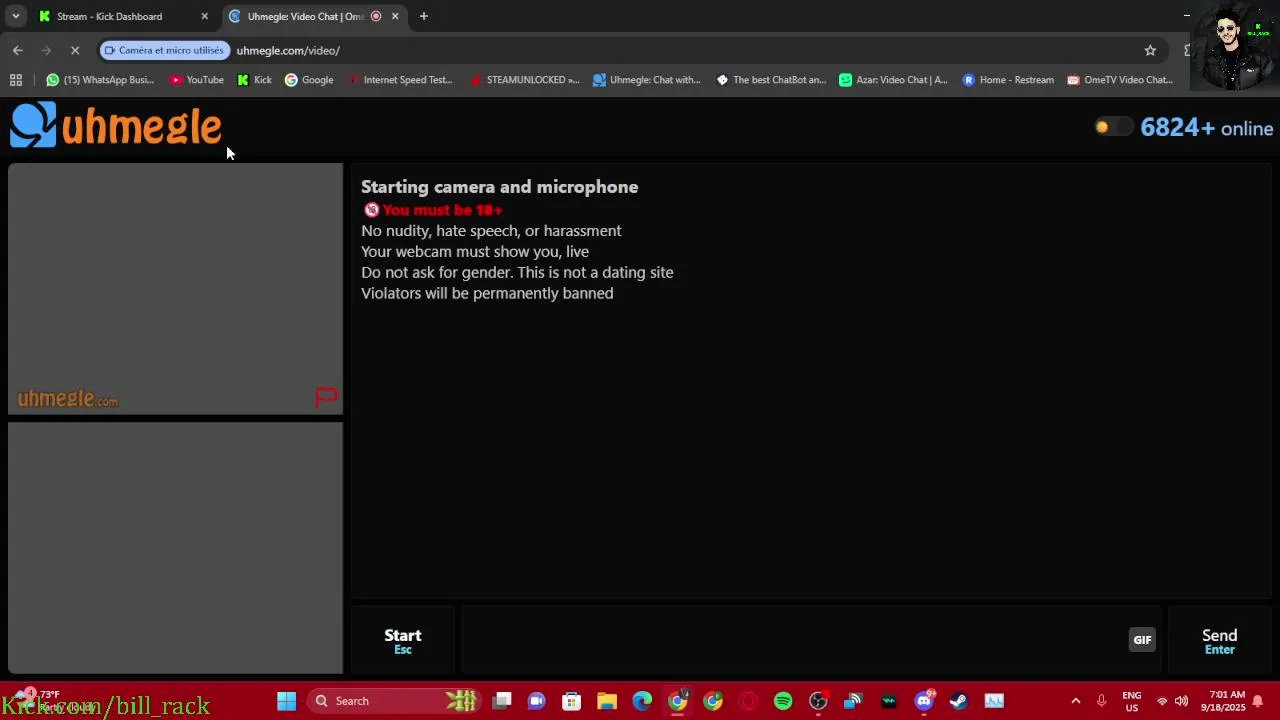Open Microsoft Store from taskbar
This screenshot has height=720, width=1280.
pyautogui.click(x=572, y=701)
